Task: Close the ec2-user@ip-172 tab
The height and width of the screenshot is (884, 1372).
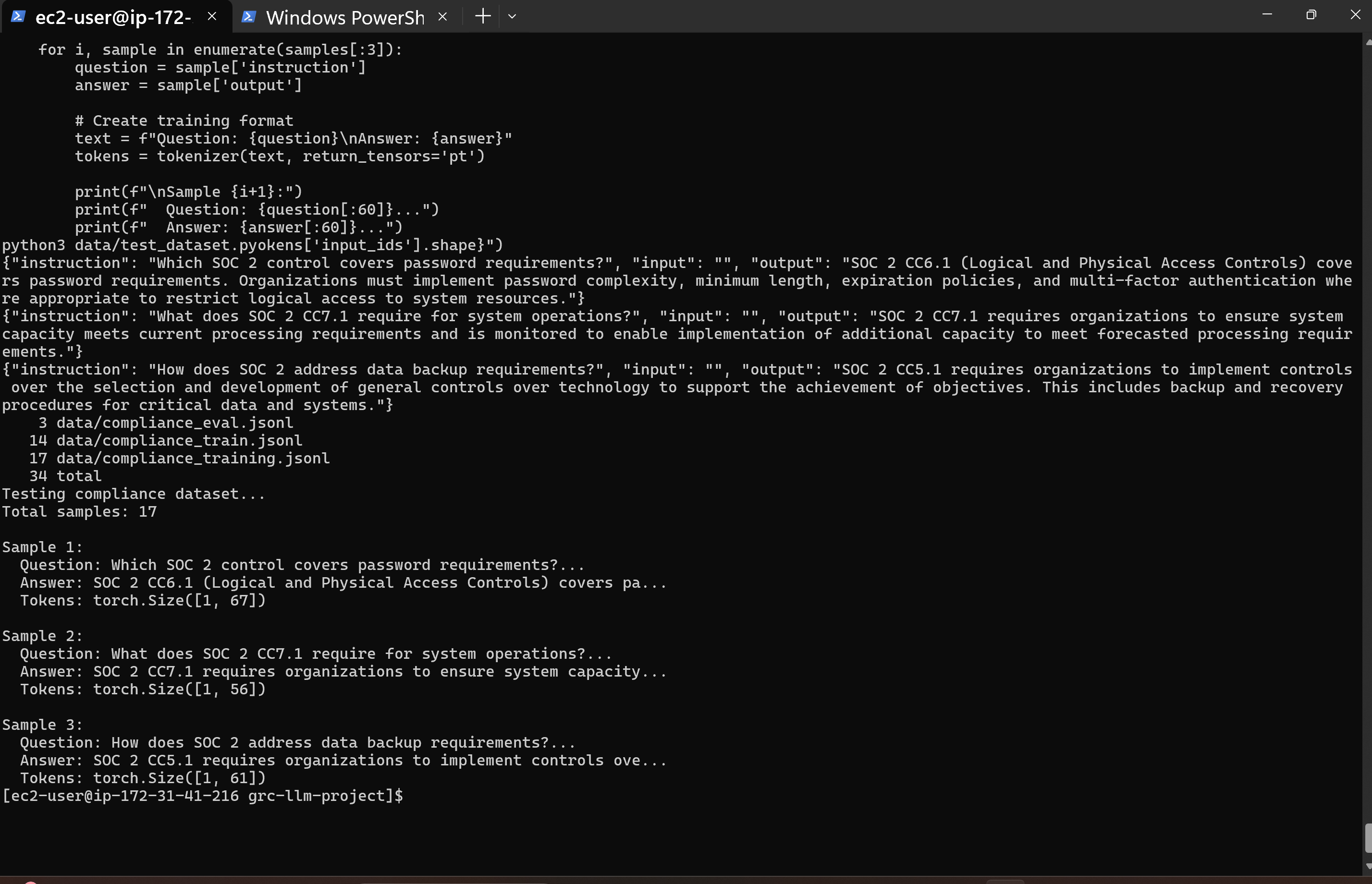Action: (x=211, y=16)
